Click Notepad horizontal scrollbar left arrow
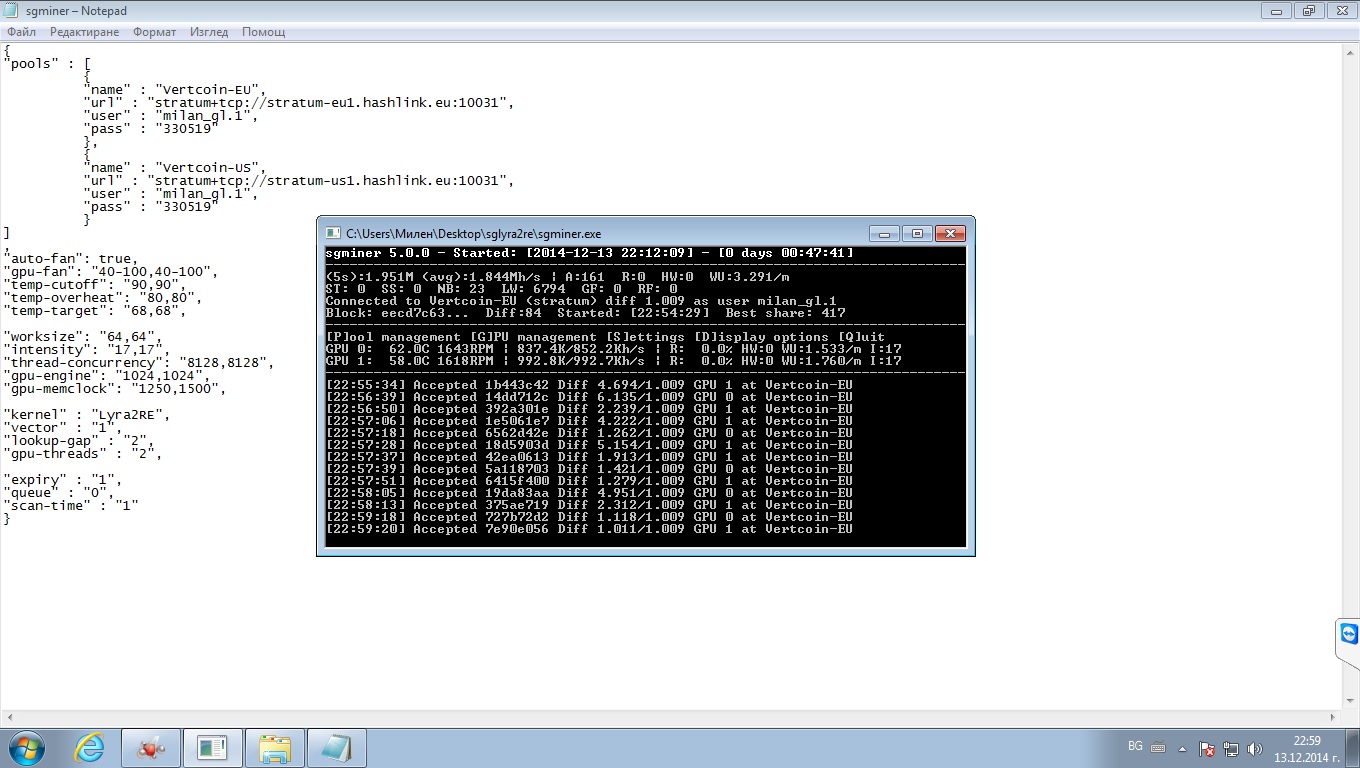The width and height of the screenshot is (1360, 768). 9,718
